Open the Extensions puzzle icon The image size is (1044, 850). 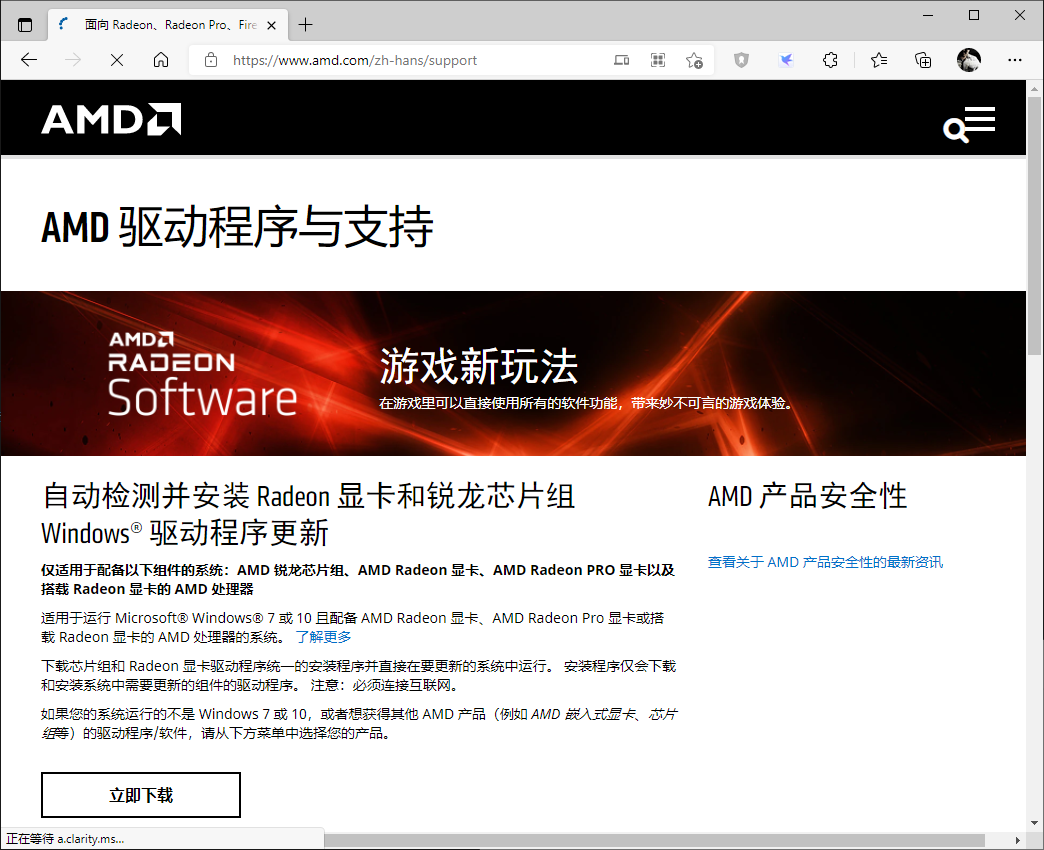830,61
